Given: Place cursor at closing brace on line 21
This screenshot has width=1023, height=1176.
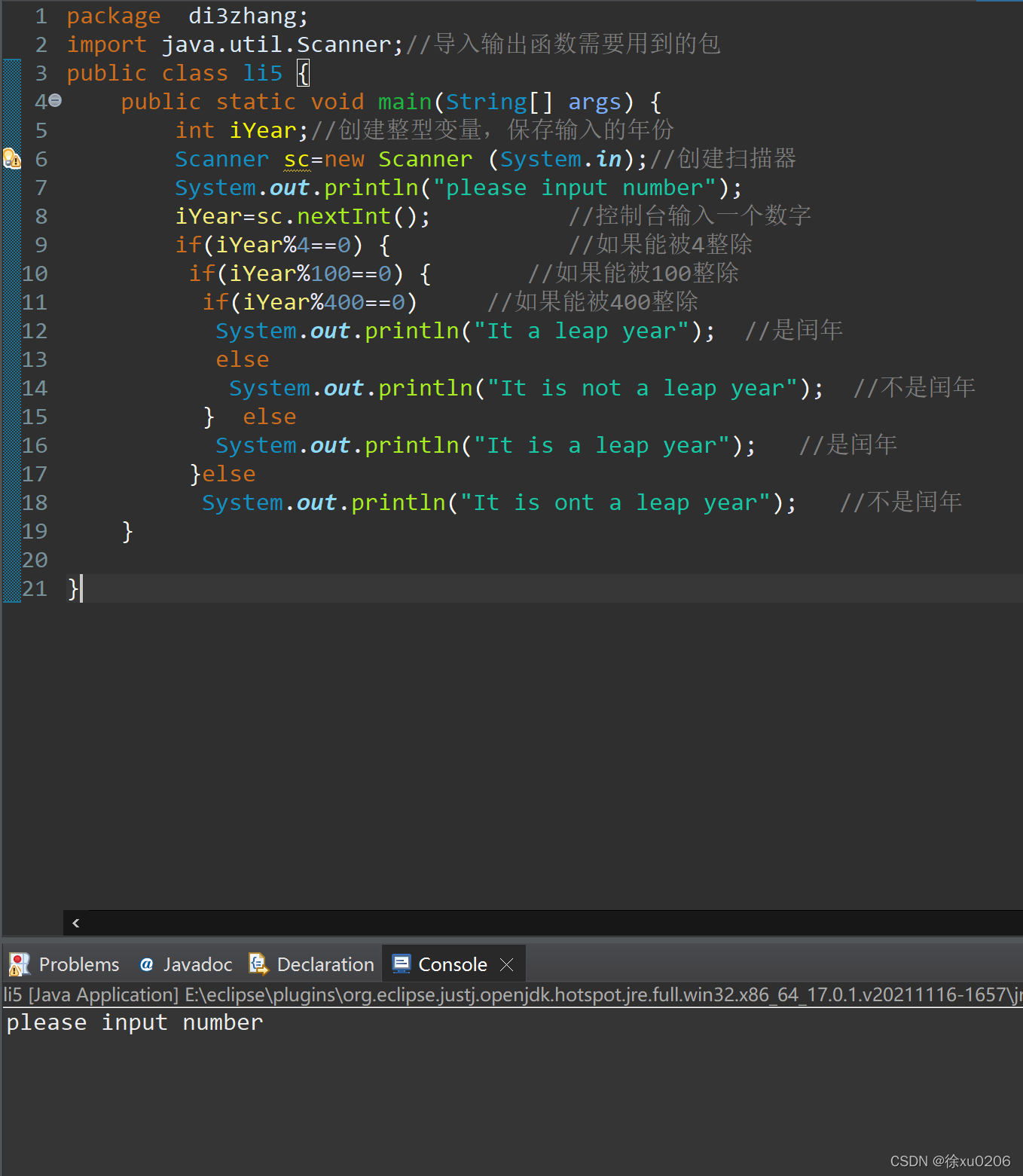Looking at the screenshot, I should pos(73,588).
